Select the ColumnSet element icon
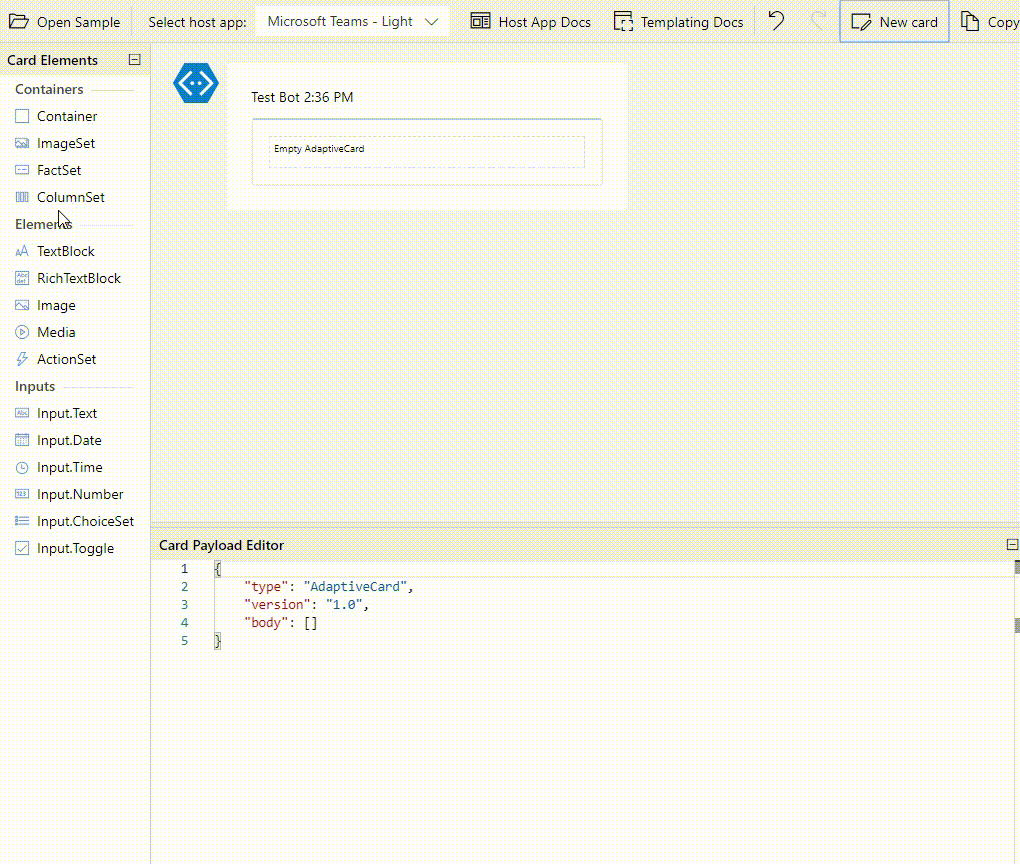The width and height of the screenshot is (1020, 864). (22, 197)
